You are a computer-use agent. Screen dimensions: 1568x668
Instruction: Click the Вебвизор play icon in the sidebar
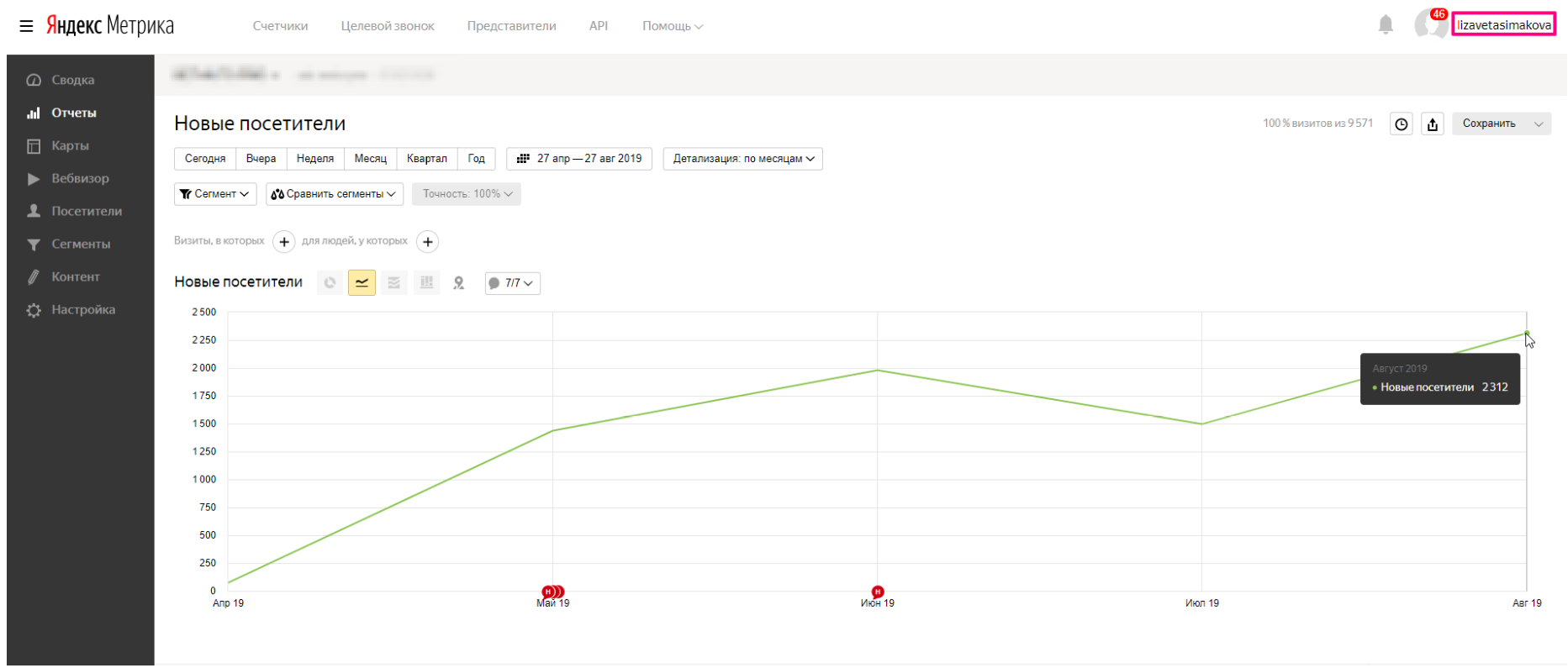34,179
